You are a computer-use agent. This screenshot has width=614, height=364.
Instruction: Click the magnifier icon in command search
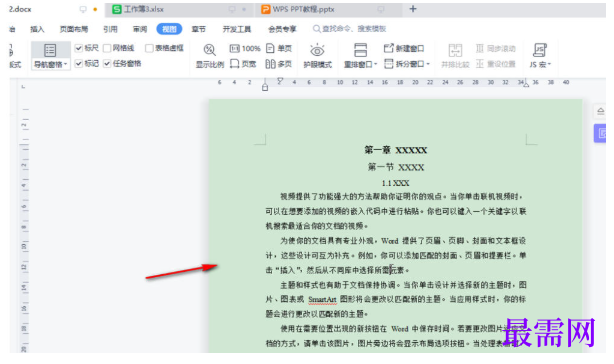click(x=316, y=29)
